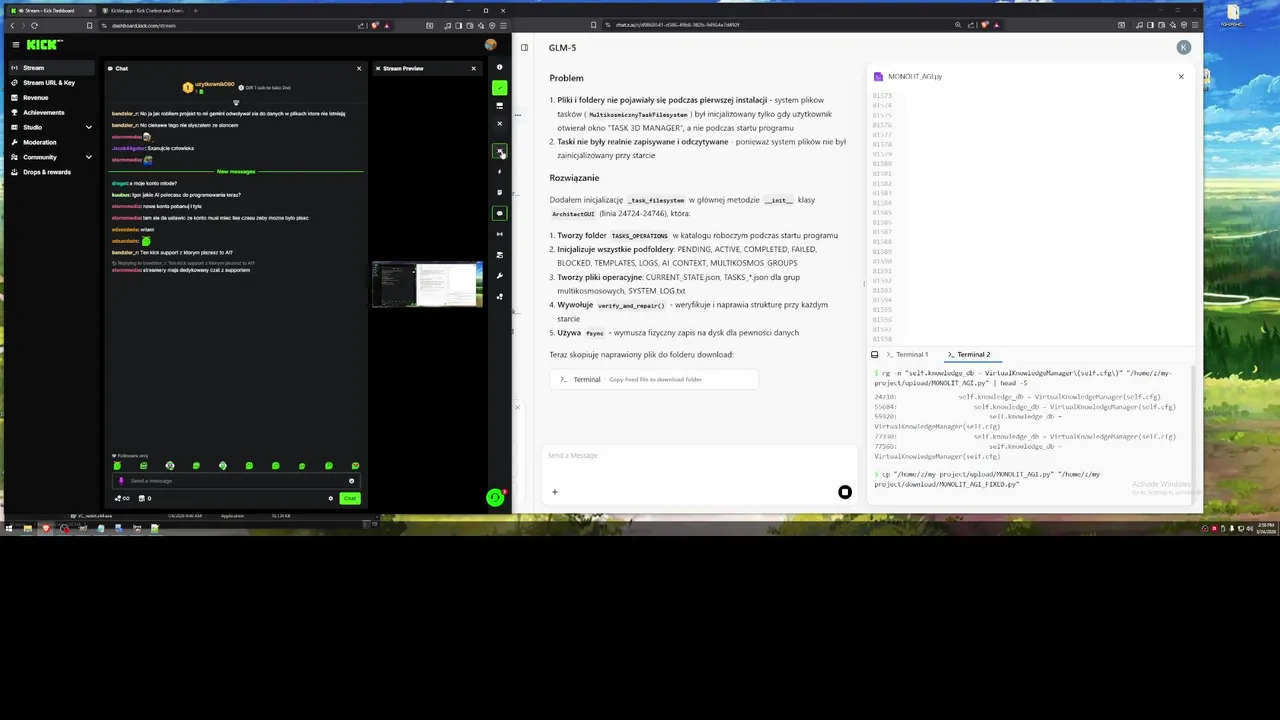Click the first quick emote
The width and height of the screenshot is (1280, 720).
117,466
